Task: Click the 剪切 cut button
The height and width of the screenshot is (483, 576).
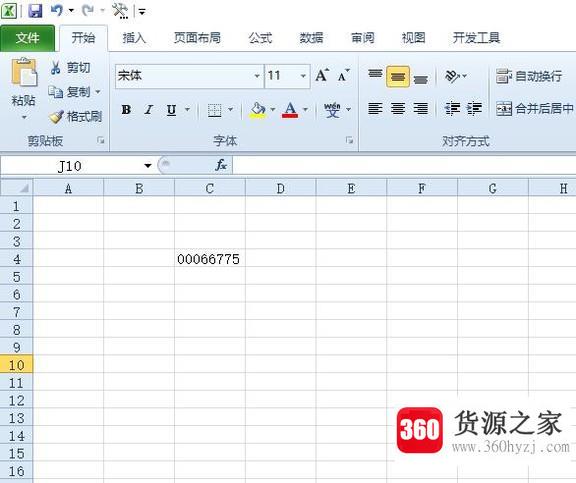Action: (70, 68)
